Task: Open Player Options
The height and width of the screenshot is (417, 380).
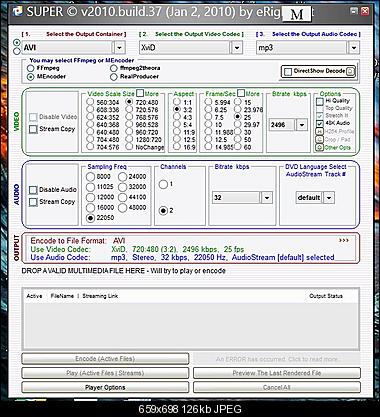Action: coord(105,387)
